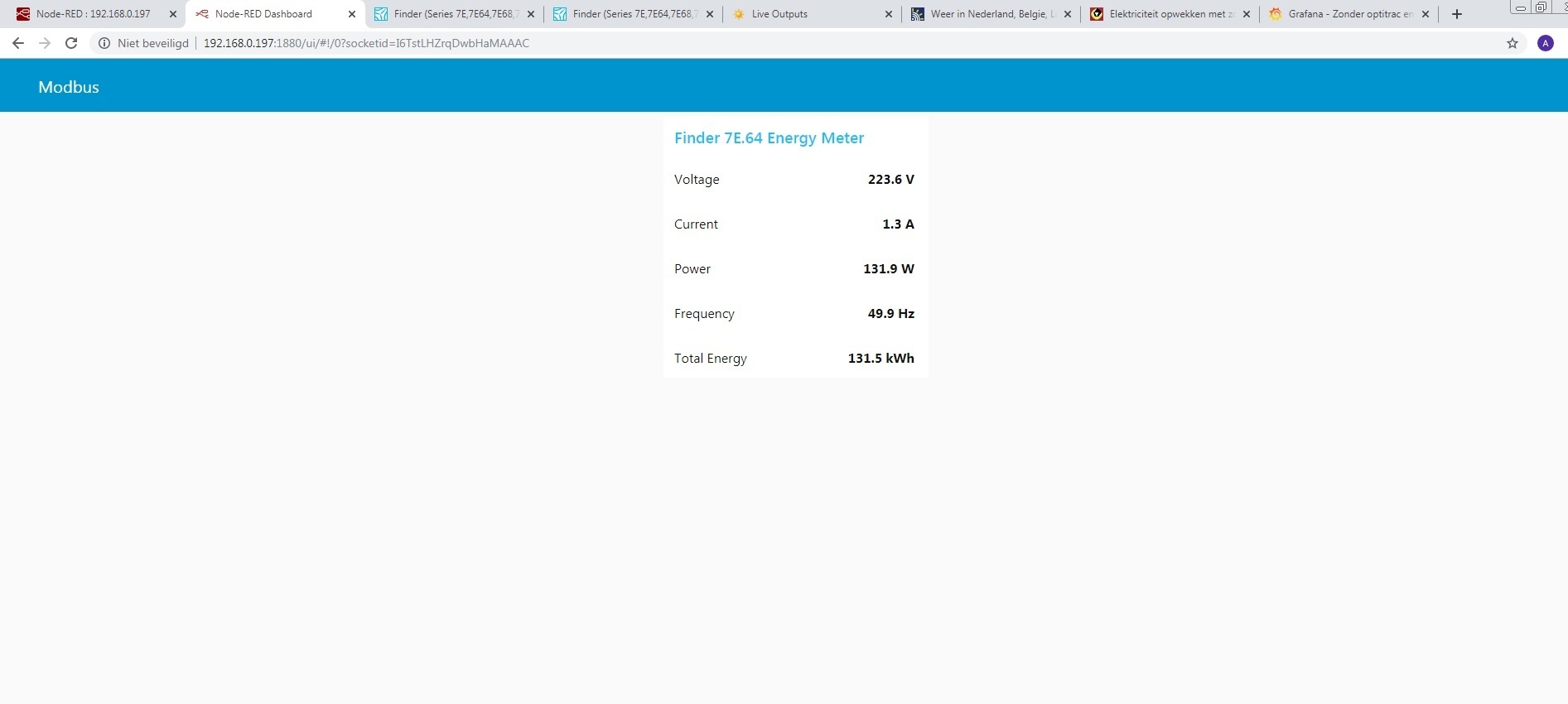Viewport: 1568px width, 704px height.
Task: Restore down the browser window
Action: click(1541, 7)
